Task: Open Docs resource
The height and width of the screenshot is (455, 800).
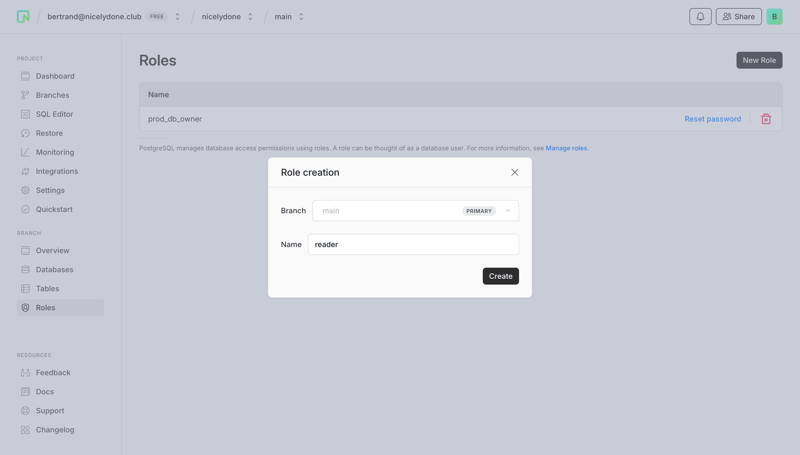Action: point(45,392)
